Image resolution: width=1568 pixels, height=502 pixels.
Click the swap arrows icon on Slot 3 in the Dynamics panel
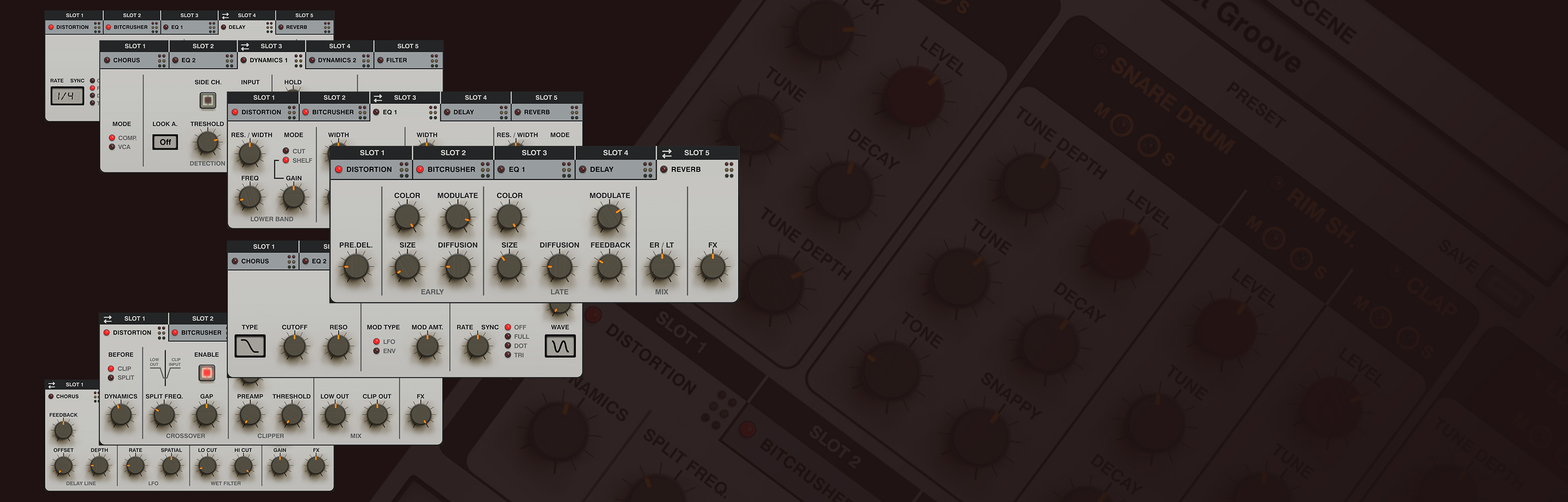245,47
